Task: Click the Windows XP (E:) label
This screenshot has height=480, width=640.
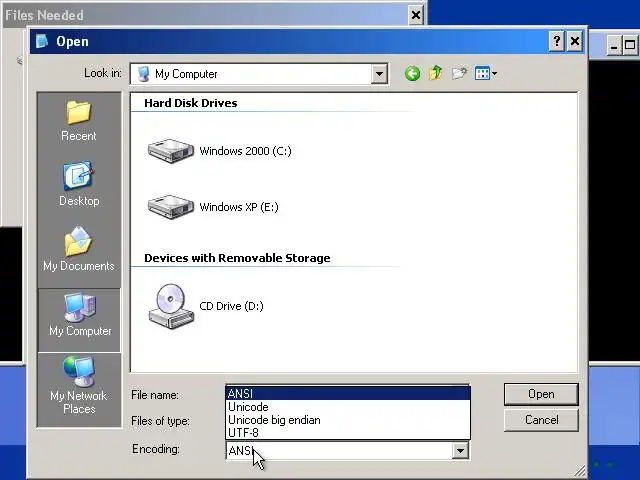Action: (x=239, y=207)
